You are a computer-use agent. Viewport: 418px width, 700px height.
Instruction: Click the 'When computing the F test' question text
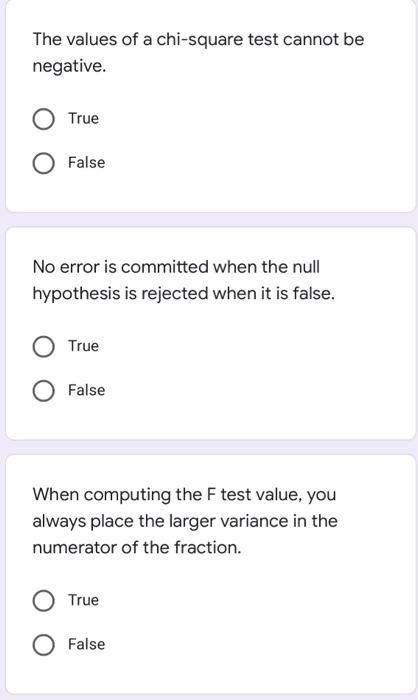[x=185, y=521]
